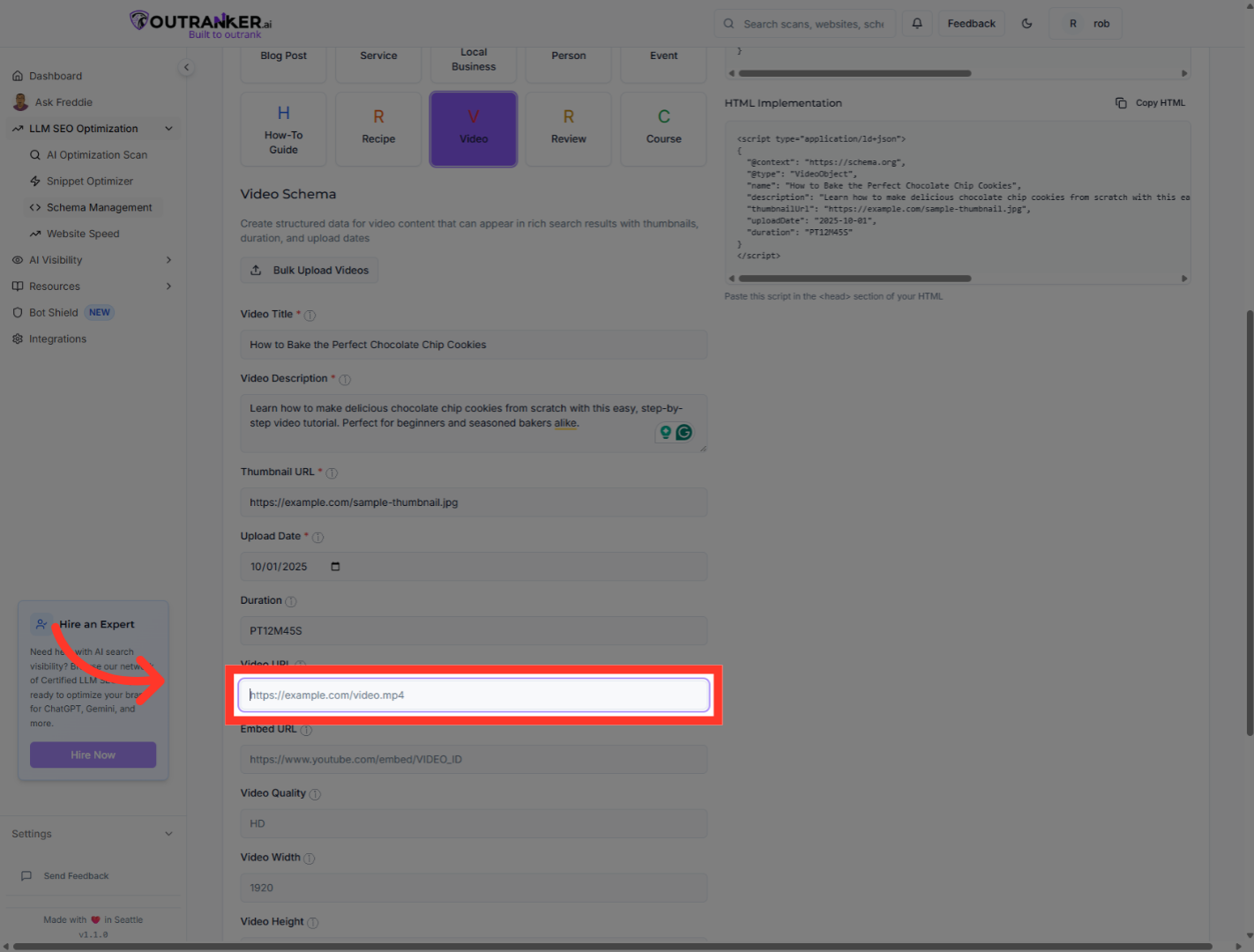Click the Hire Now button
Image resolution: width=1254 pixels, height=952 pixels.
93,755
